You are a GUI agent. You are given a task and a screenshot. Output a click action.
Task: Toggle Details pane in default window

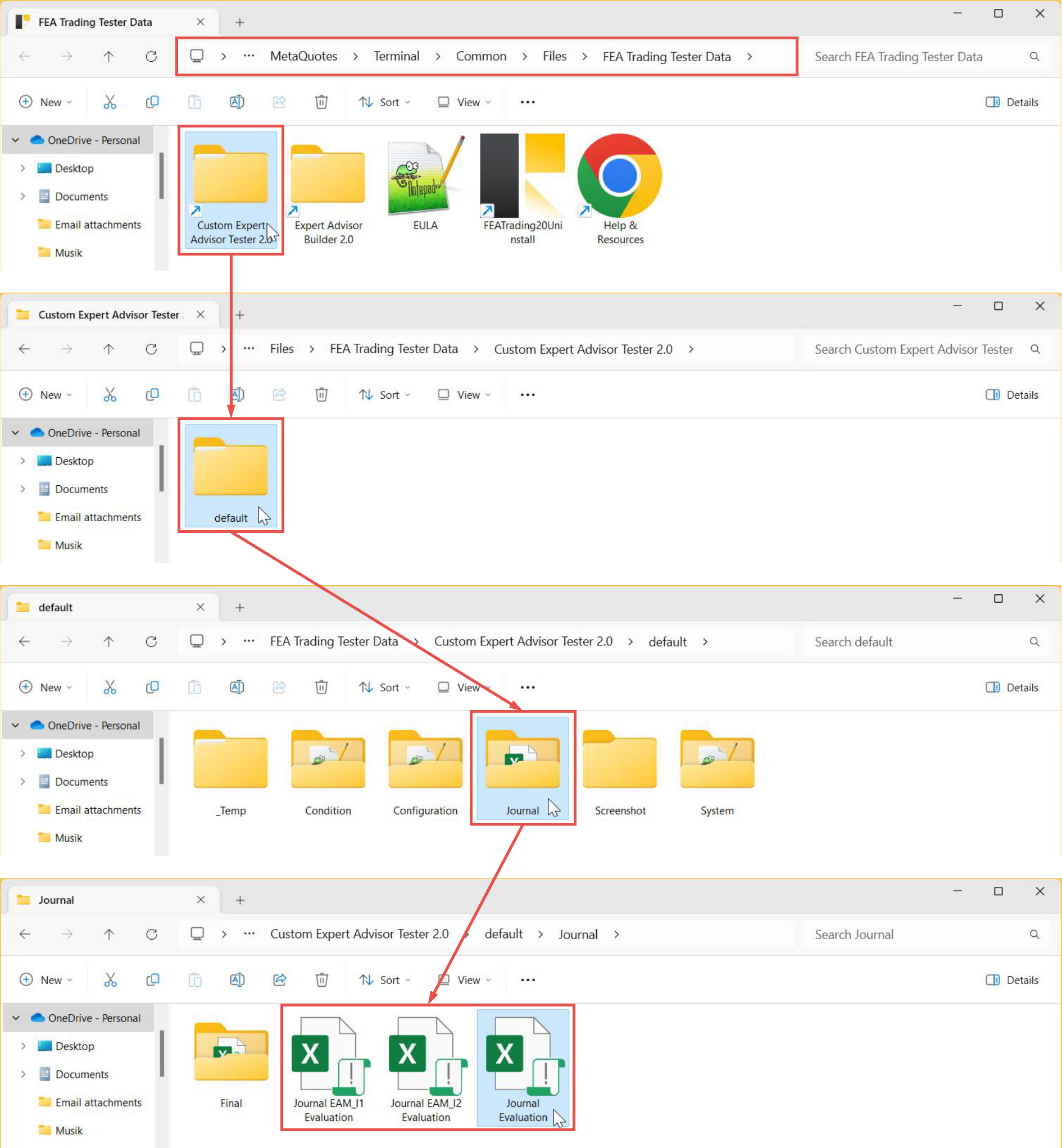[1012, 687]
